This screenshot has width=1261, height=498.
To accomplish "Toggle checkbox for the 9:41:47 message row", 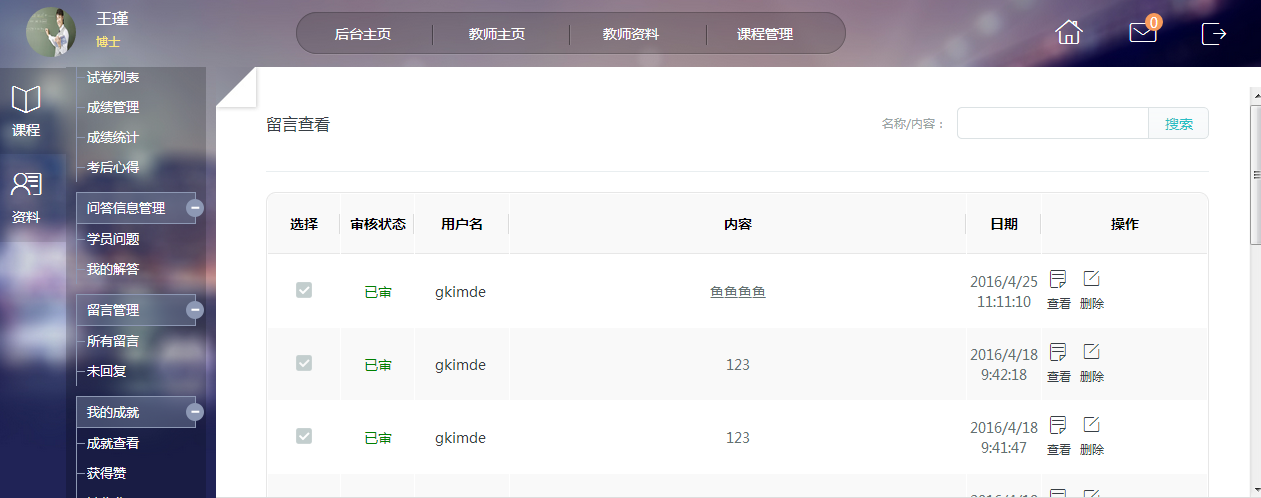I will [x=304, y=436].
